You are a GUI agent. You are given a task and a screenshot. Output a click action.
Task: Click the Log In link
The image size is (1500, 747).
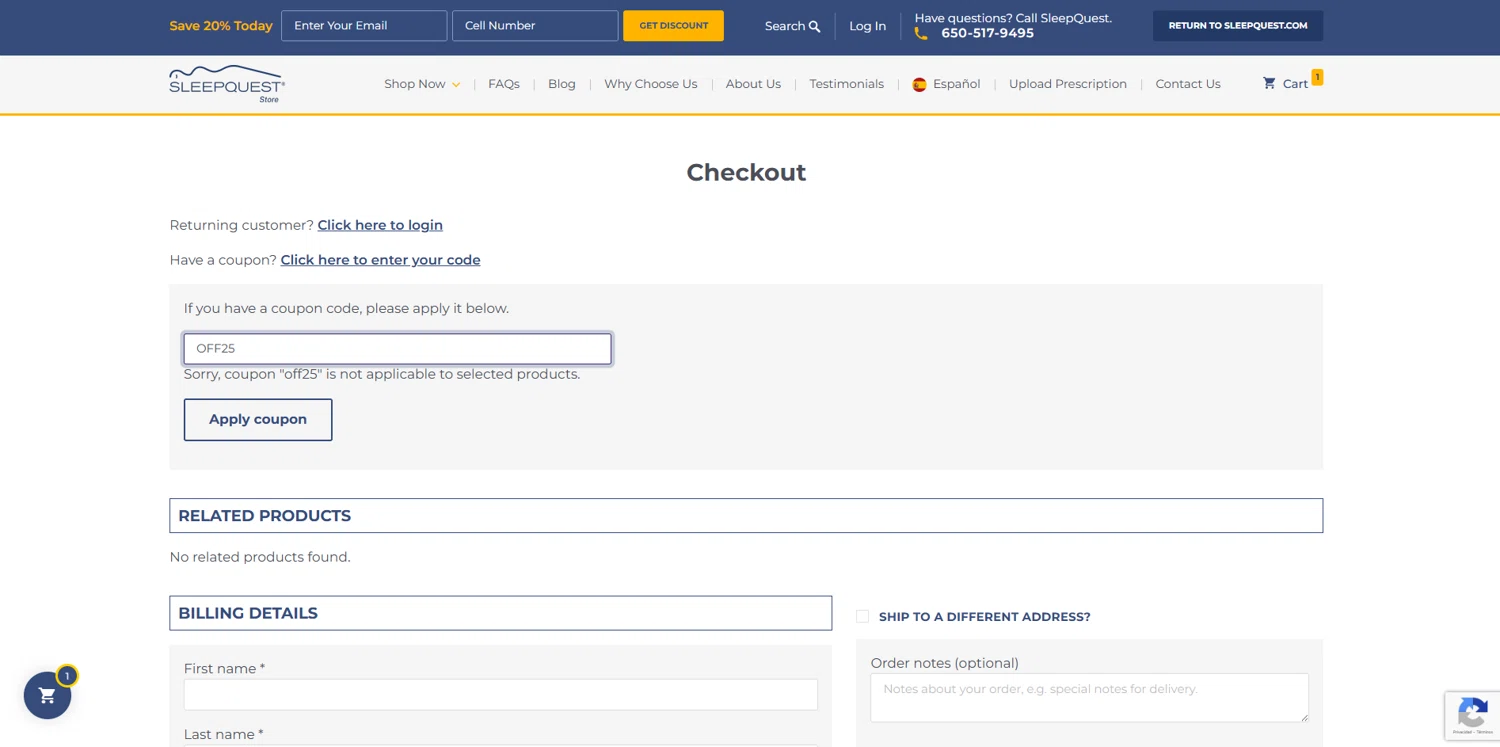867,26
